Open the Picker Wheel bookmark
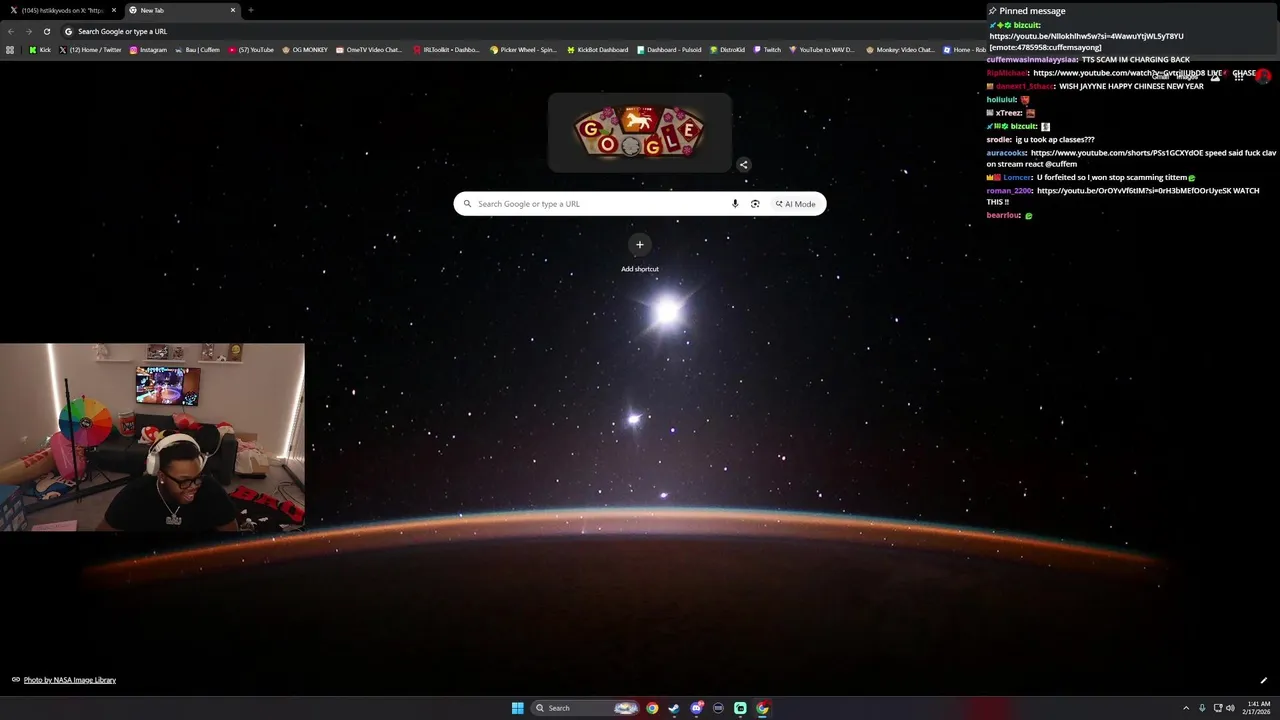The image size is (1280, 720). click(523, 49)
